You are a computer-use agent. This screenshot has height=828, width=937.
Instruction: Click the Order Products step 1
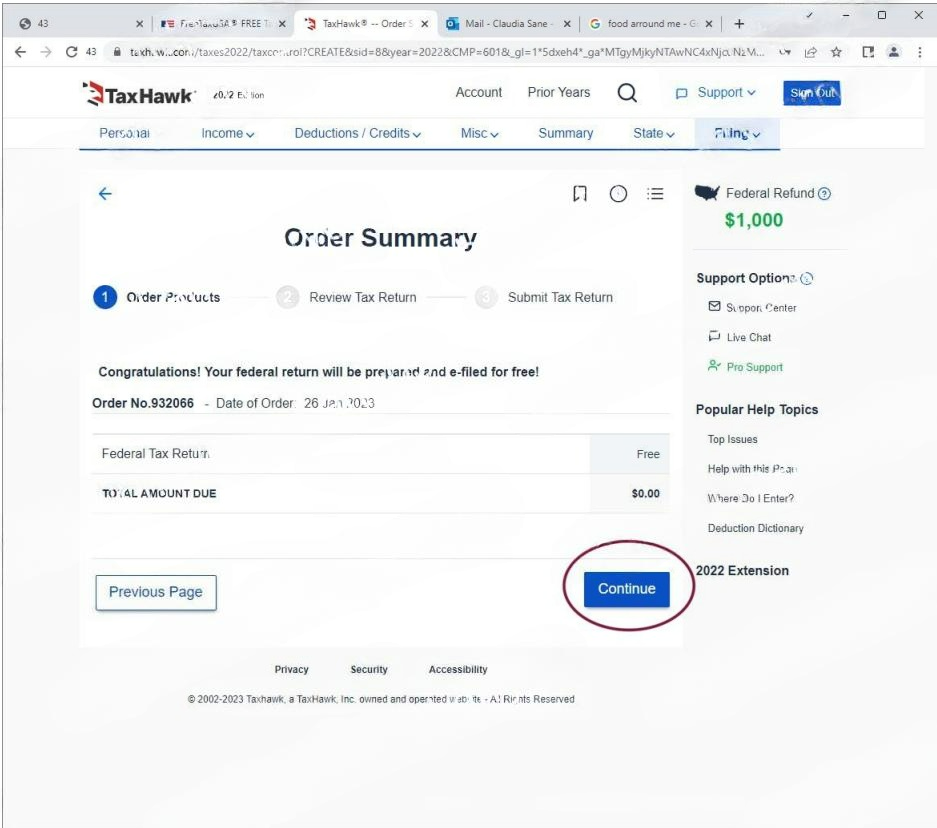[x=157, y=297]
